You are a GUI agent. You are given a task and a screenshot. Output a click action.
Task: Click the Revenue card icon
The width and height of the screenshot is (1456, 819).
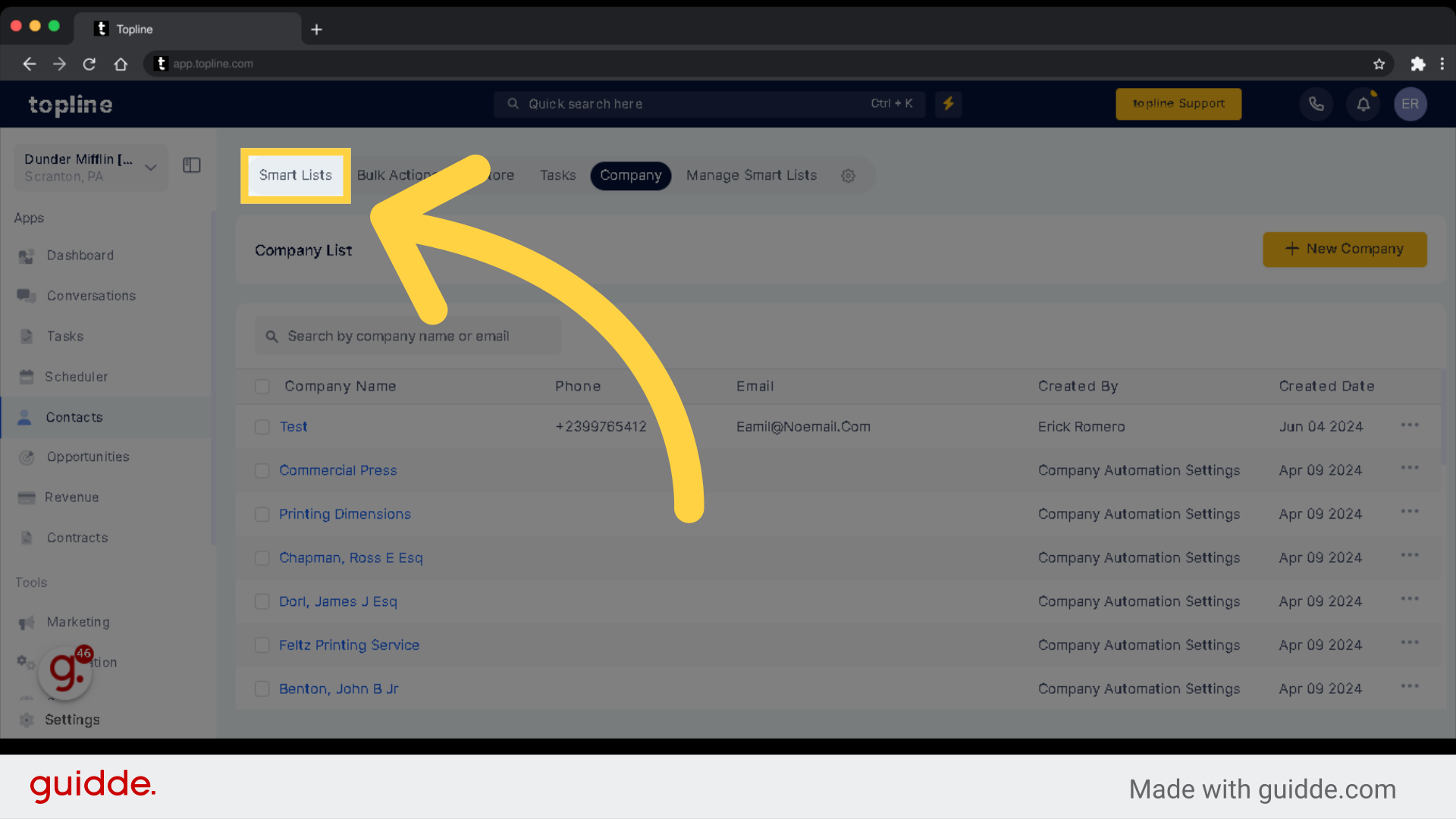click(27, 497)
